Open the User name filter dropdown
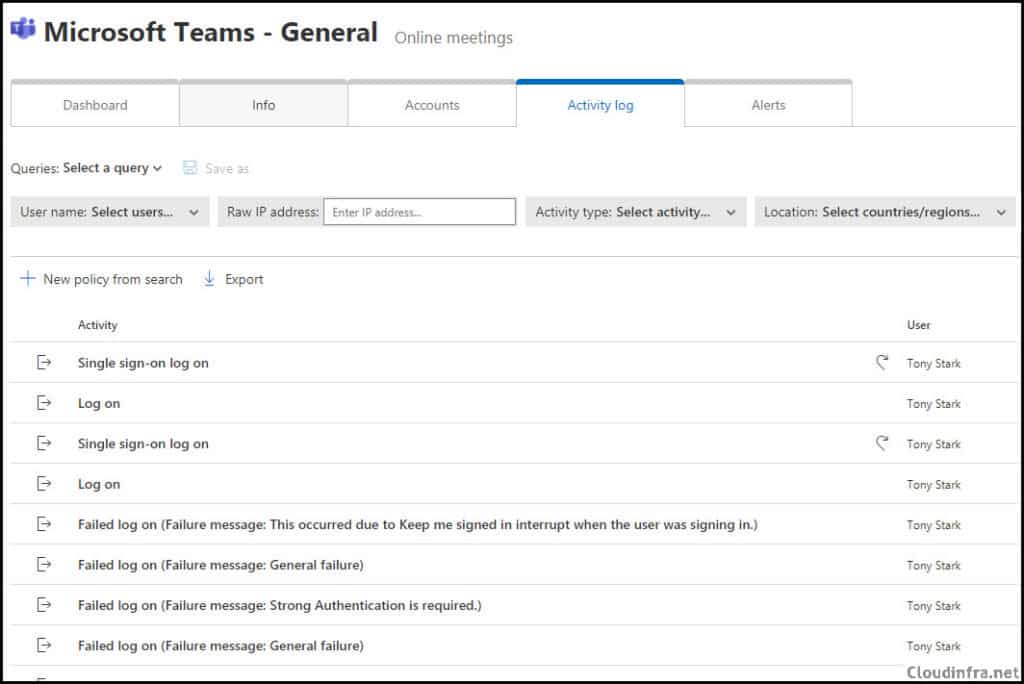Viewport: 1024px width, 684px height. pos(110,212)
